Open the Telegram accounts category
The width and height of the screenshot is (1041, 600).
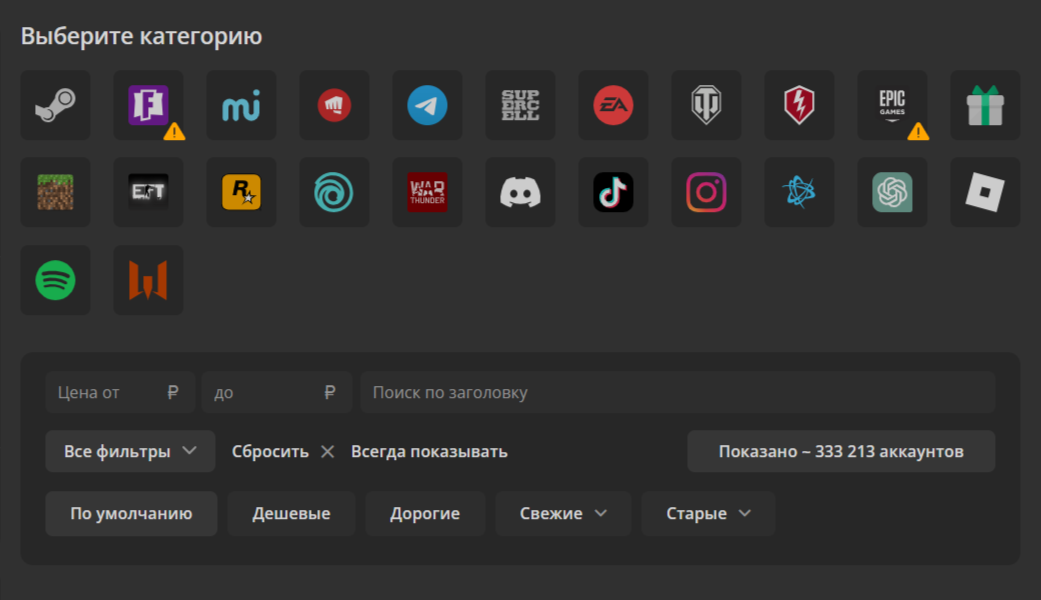[x=427, y=105]
